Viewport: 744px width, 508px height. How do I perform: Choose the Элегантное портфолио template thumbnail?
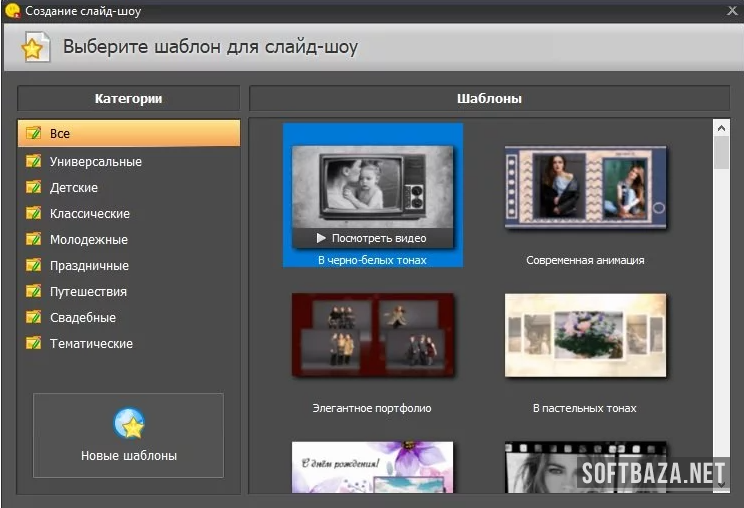coord(372,336)
